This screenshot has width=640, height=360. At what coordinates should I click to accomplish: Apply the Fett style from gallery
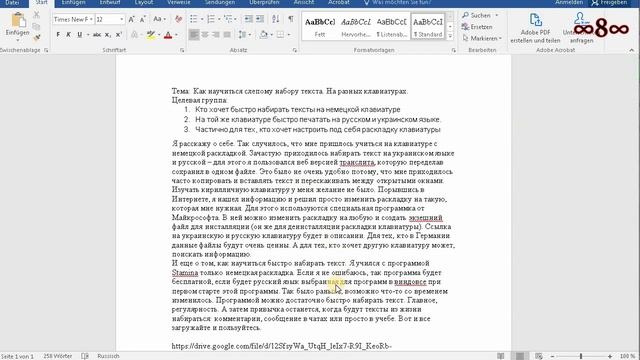tap(320, 27)
